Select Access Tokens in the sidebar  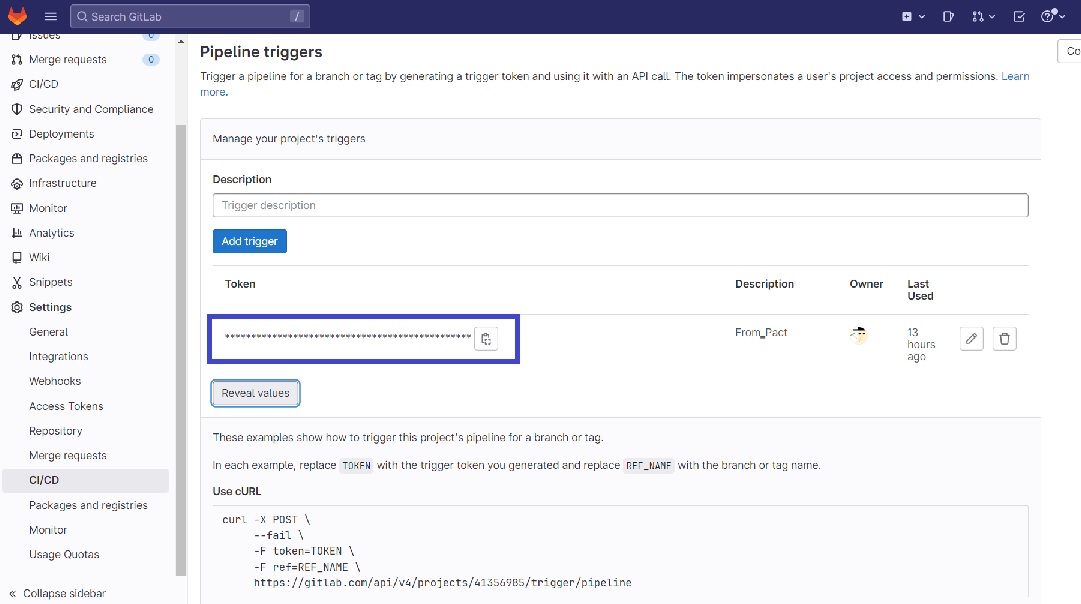pyautogui.click(x=66, y=406)
